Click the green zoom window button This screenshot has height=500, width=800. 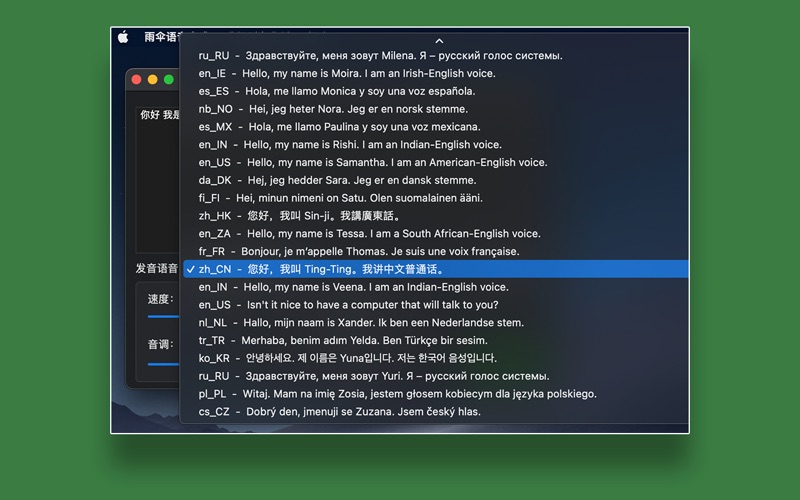[x=169, y=79]
